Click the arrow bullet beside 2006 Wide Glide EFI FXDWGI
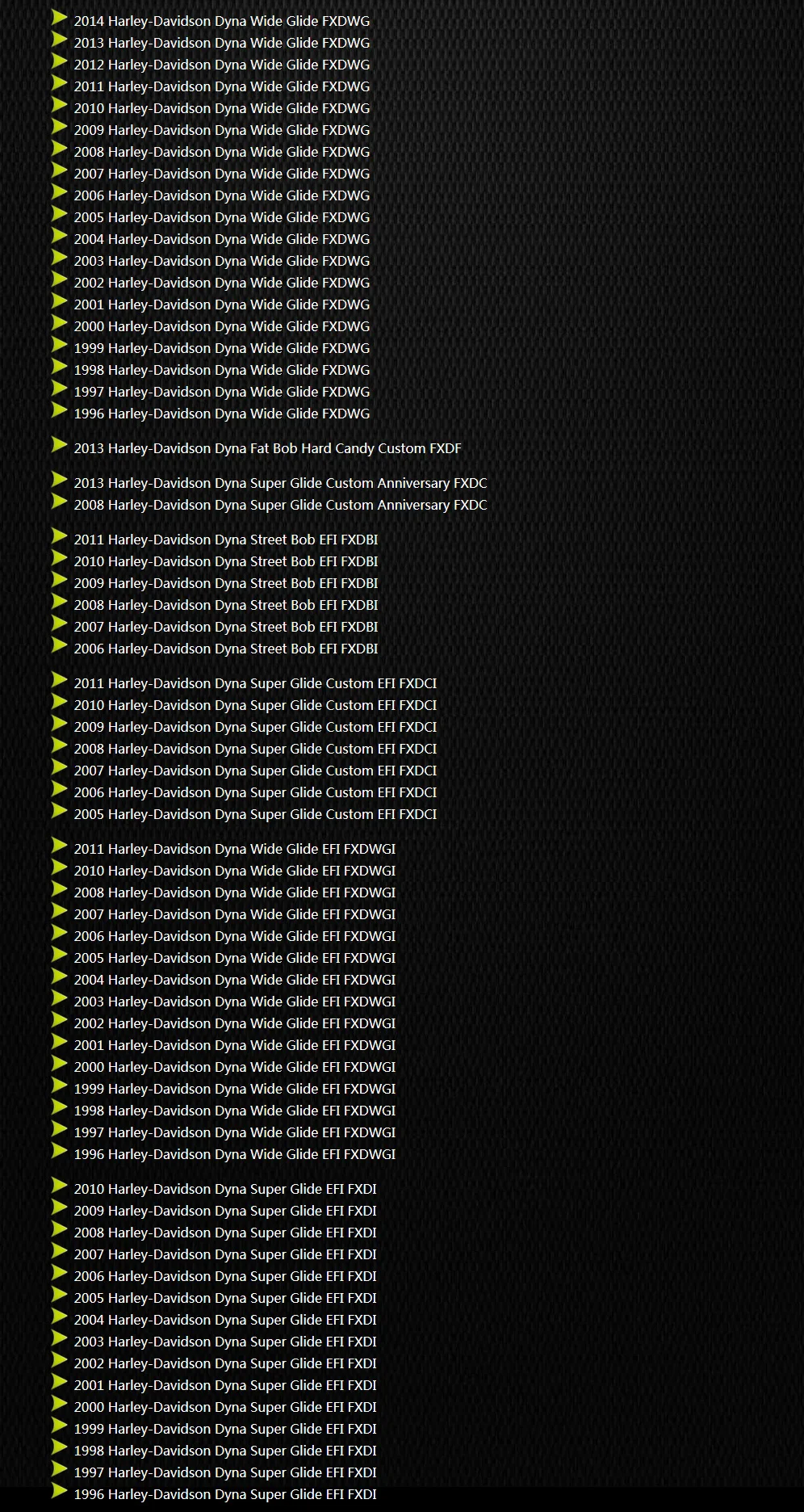 pyautogui.click(x=60, y=932)
